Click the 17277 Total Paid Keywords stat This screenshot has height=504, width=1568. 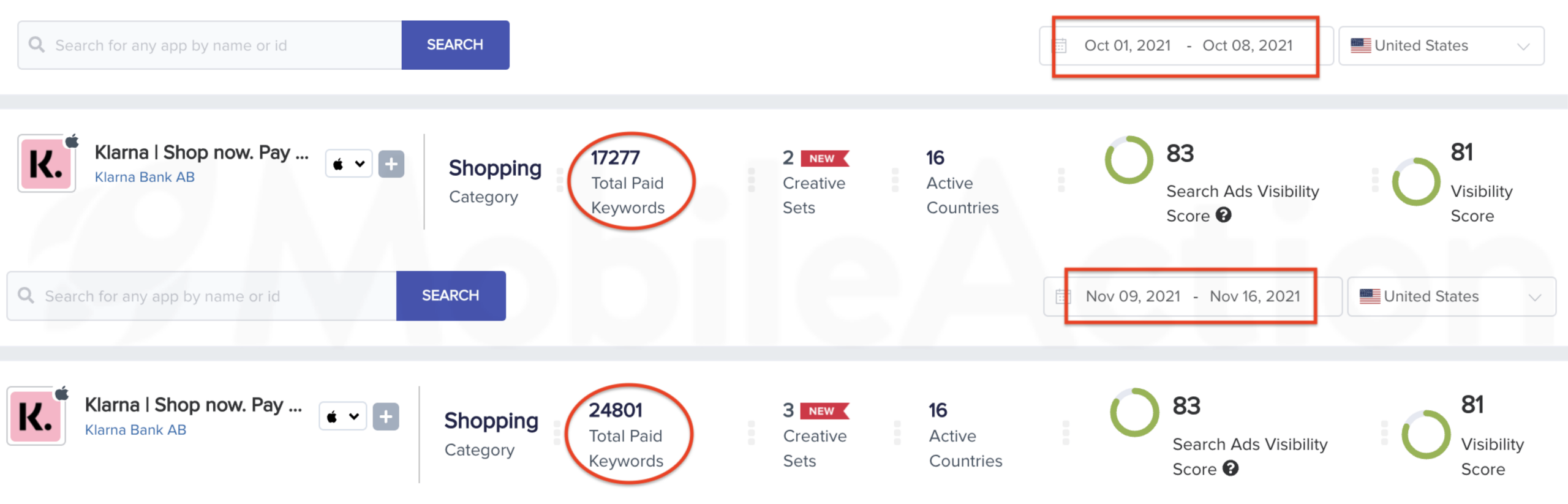(628, 182)
